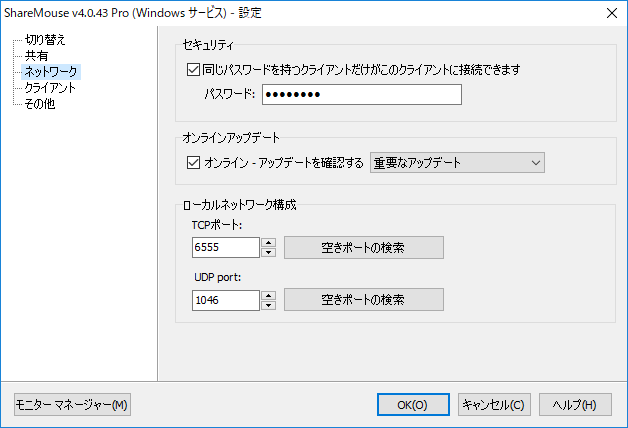This screenshot has width=628, height=428.
Task: Increase the TCP port value
Action: coord(268,243)
